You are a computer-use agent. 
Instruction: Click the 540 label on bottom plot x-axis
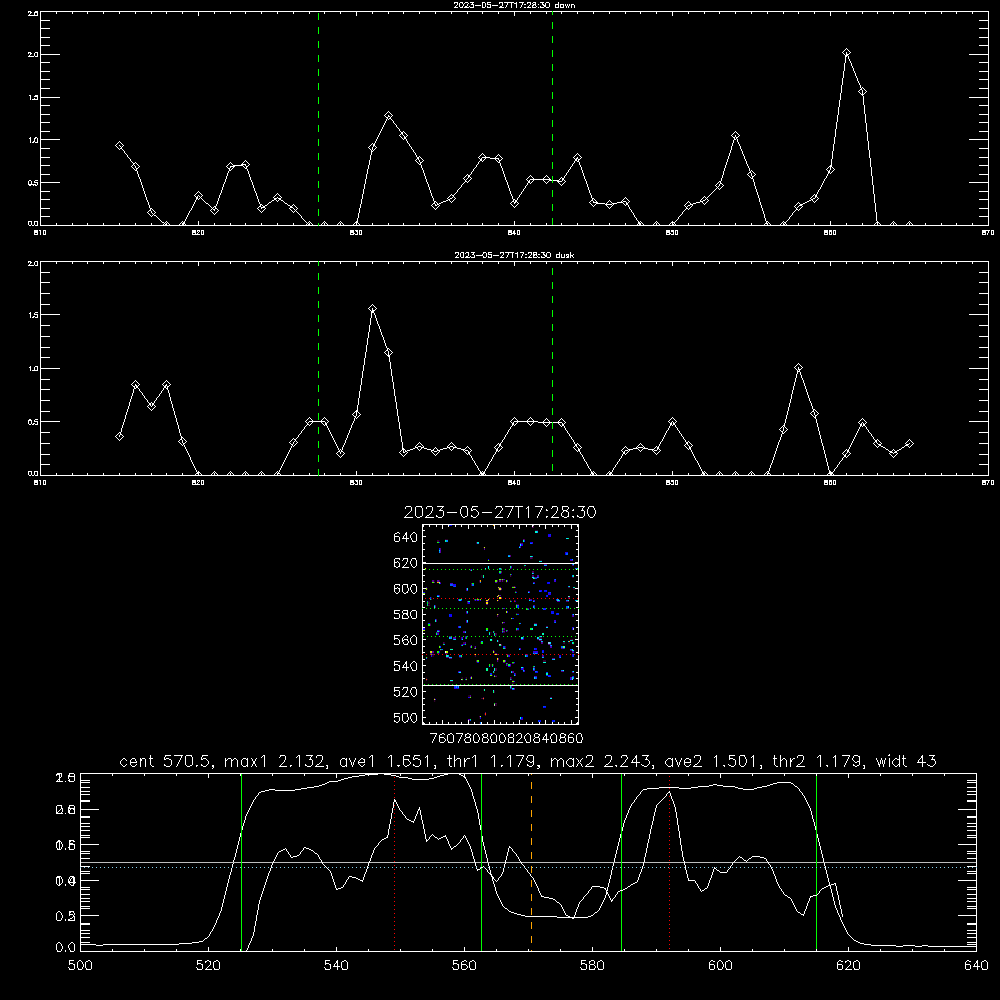(336, 966)
